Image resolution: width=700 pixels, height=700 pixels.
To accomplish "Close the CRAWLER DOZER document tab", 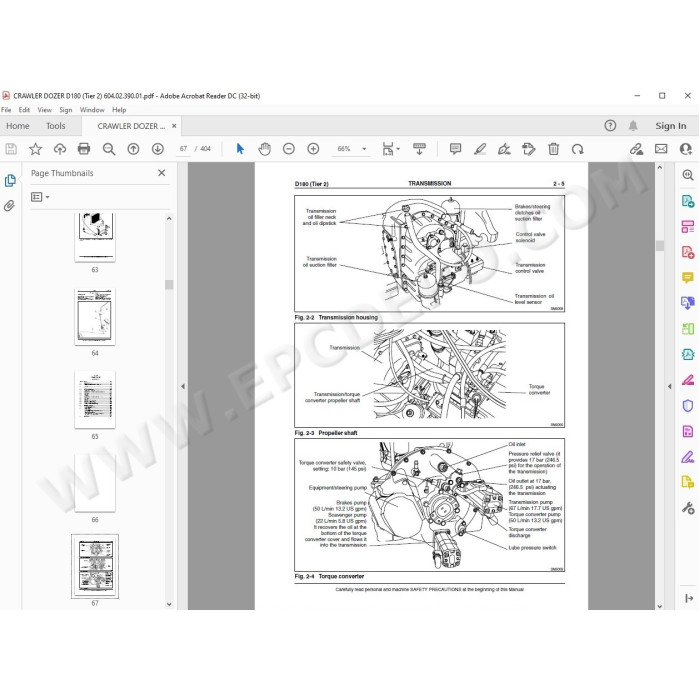I will tap(174, 126).
